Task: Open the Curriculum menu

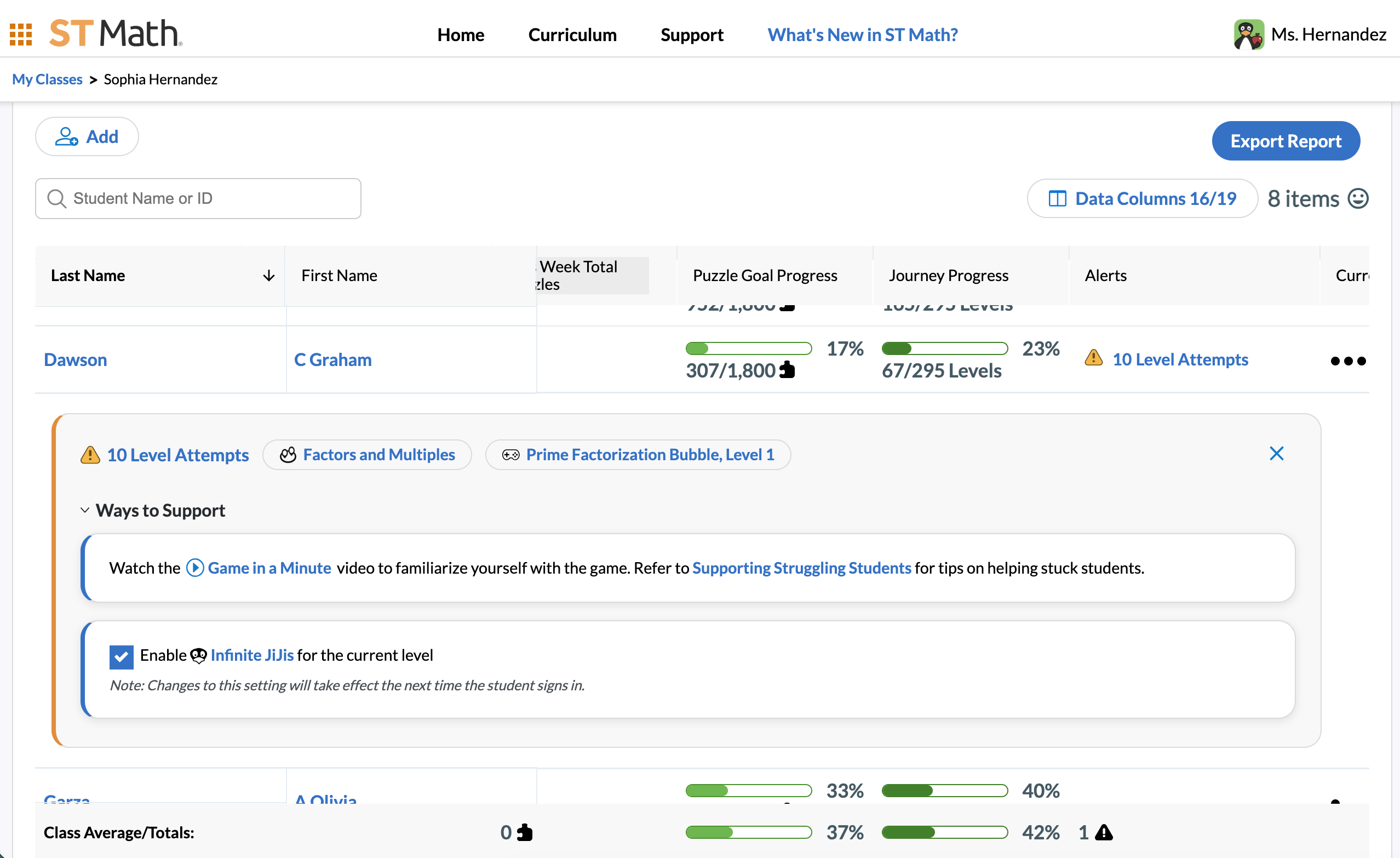Action: pos(572,35)
